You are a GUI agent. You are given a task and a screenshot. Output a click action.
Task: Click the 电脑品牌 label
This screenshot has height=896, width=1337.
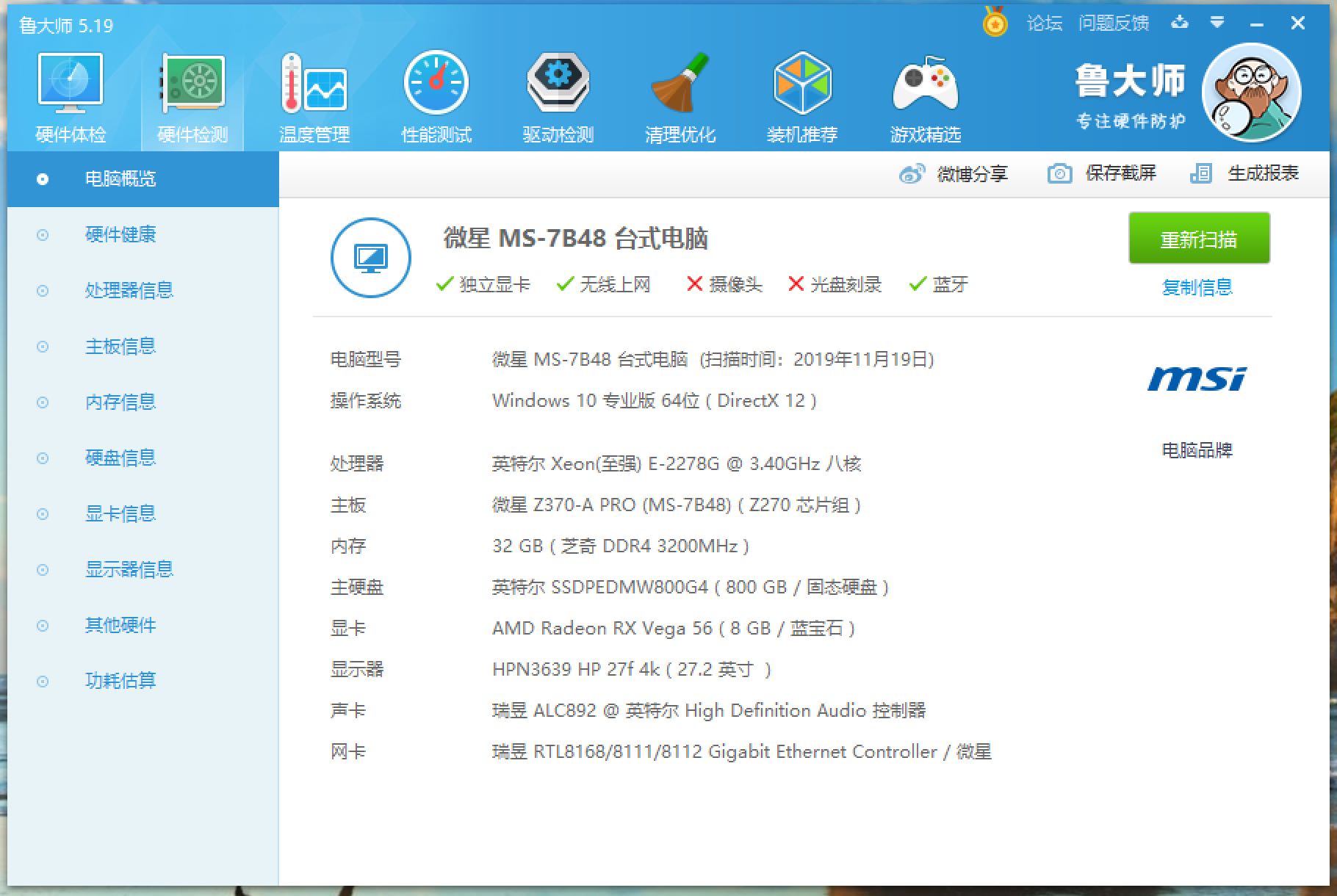[1197, 450]
